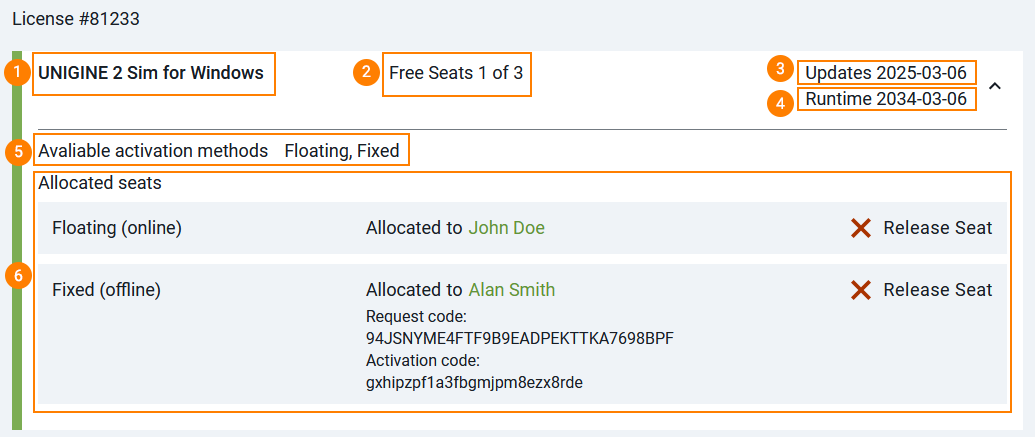1035x437 pixels.
Task: Click orange callout badge number 3
Action: 781,70
